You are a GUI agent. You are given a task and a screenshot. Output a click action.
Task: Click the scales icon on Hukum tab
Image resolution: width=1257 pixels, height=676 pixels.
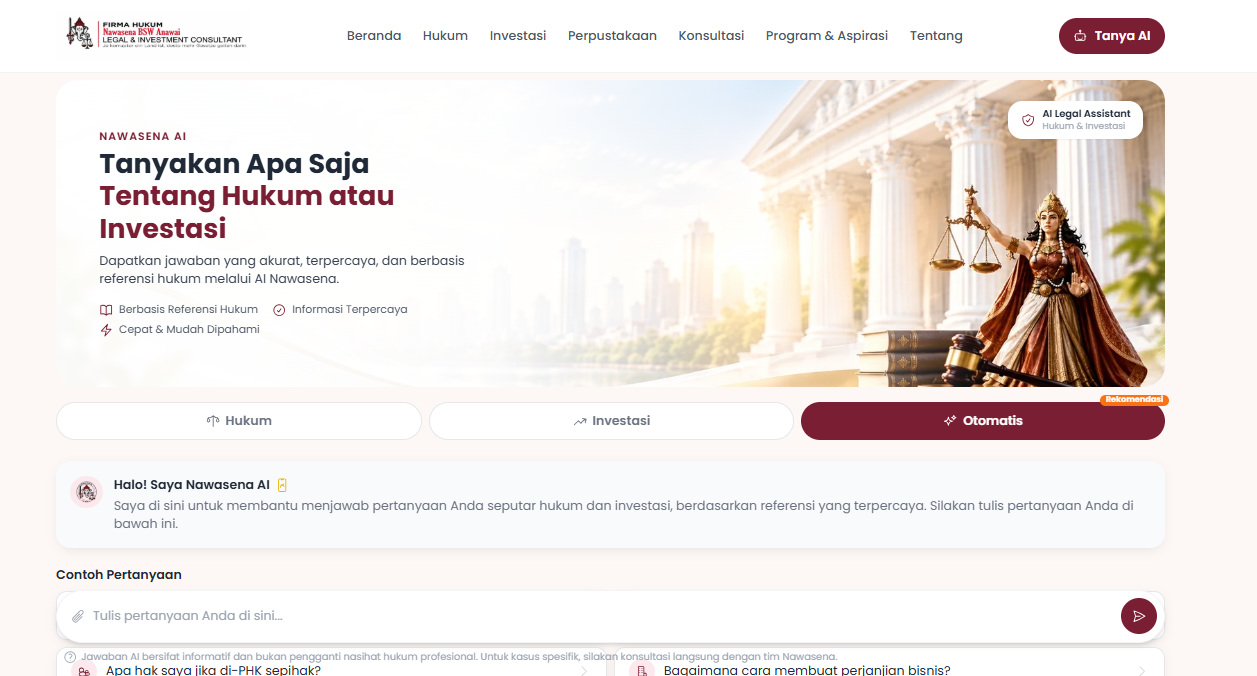212,421
